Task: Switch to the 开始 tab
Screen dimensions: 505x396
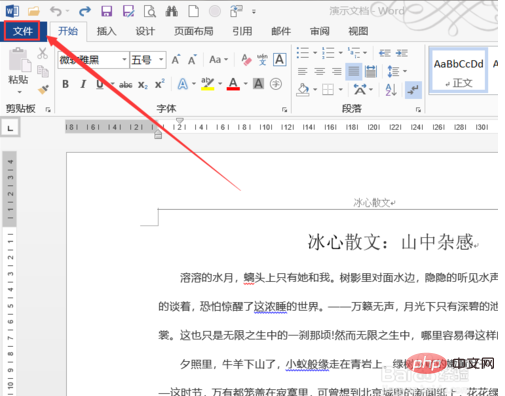Action: pyautogui.click(x=68, y=31)
